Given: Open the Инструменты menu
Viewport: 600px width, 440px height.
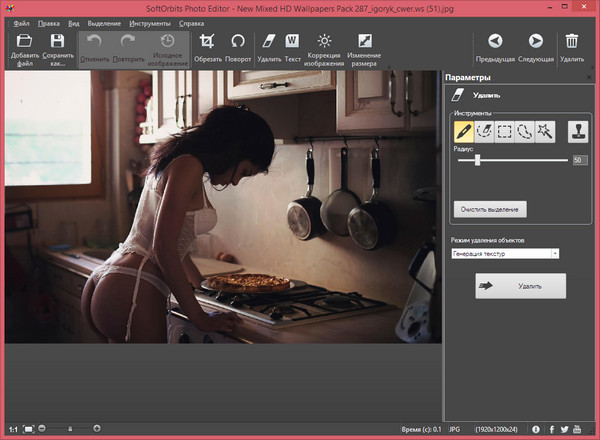Looking at the screenshot, I should click(148, 21).
